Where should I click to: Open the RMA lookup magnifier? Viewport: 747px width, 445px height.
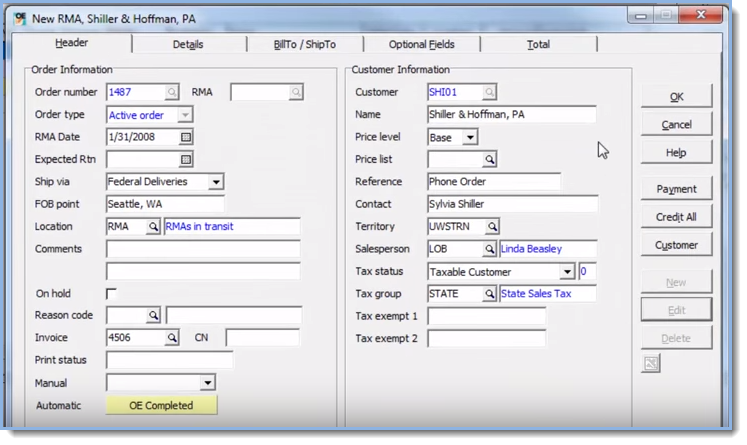pos(296,92)
